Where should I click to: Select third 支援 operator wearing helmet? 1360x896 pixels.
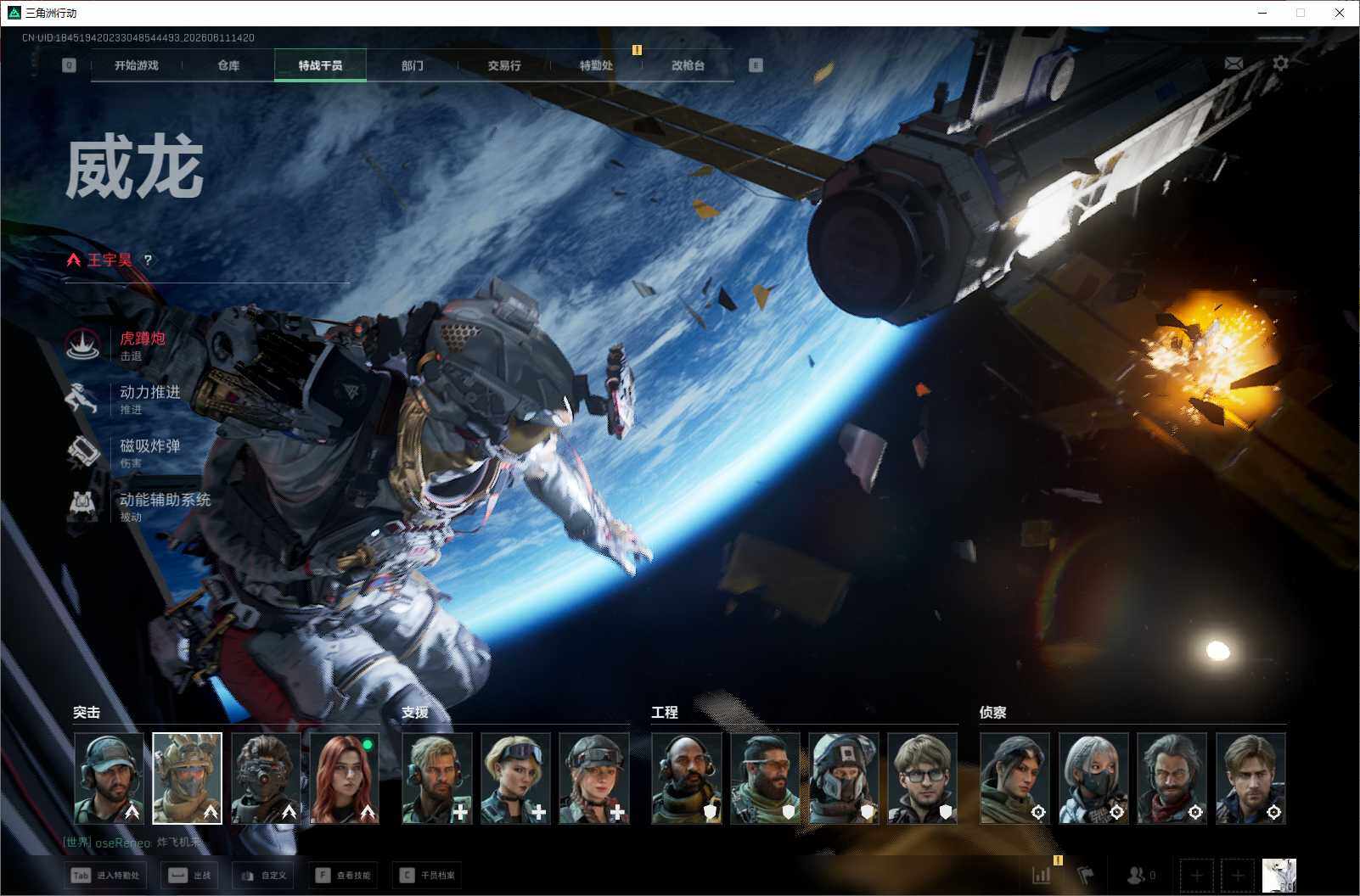coord(594,779)
